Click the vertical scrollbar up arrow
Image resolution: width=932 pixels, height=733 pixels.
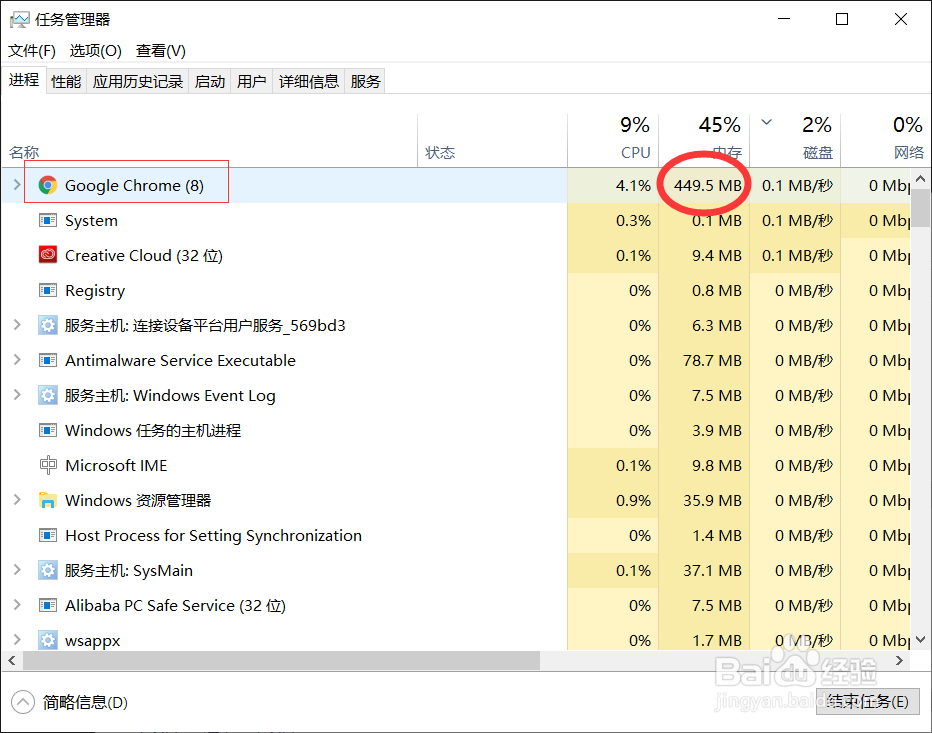coord(921,179)
